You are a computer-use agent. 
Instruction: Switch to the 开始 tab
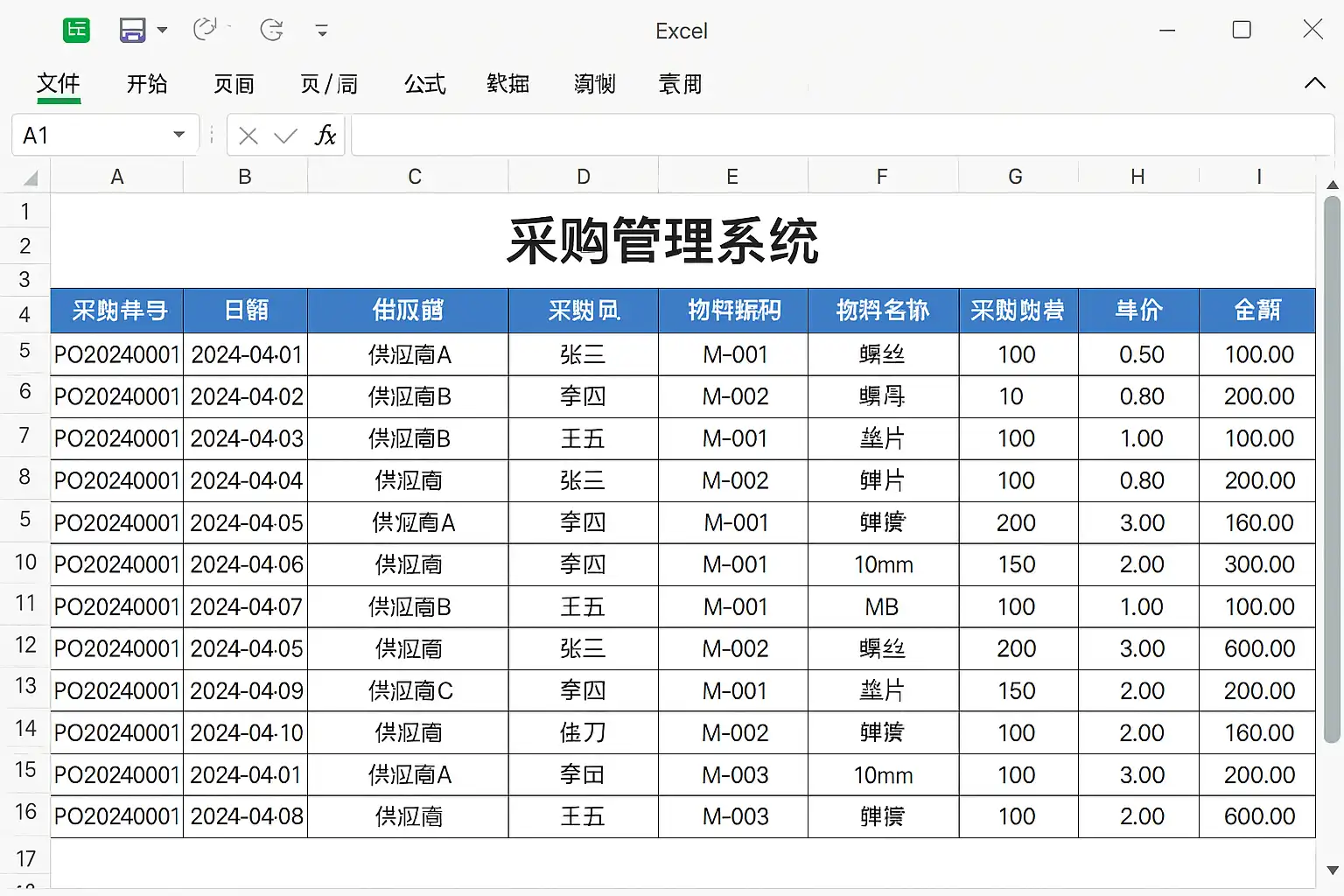147,84
